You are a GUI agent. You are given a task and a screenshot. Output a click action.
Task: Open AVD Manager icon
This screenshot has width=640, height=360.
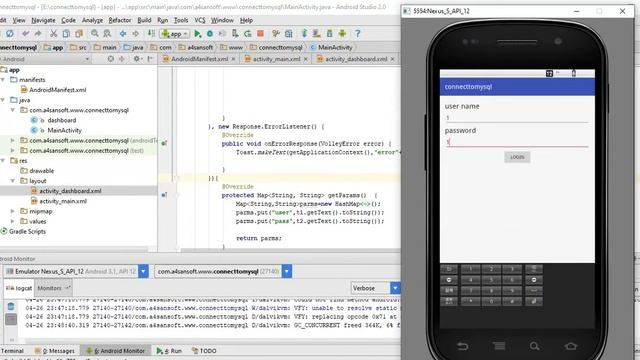[x=317, y=33]
